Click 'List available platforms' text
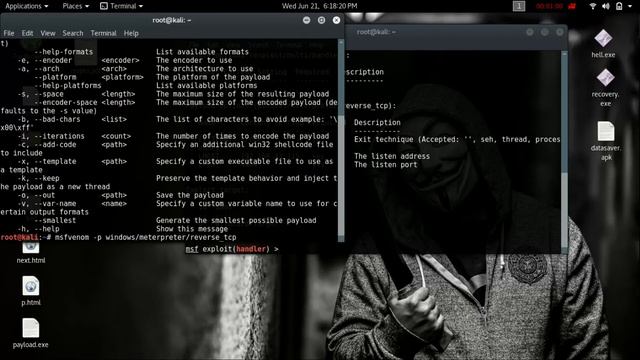The image size is (640, 360). (207, 85)
